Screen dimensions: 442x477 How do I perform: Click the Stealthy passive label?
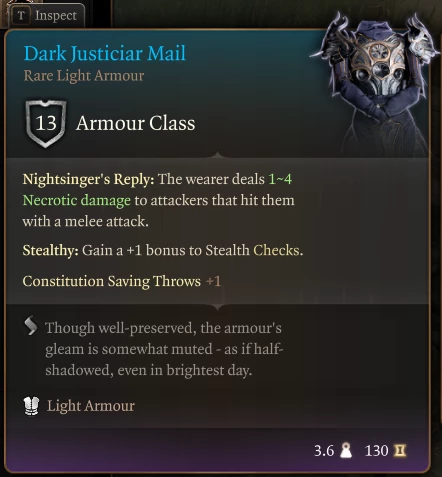pos(51,251)
